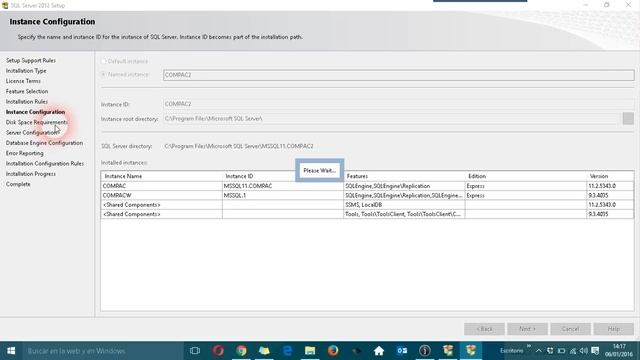Check the battery tray icon
The height and width of the screenshot is (360, 640).
click(x=562, y=351)
